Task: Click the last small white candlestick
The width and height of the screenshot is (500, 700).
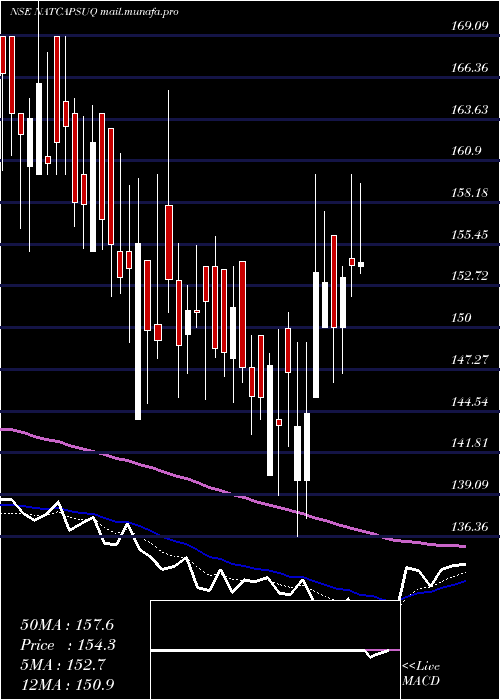Action: [361, 264]
